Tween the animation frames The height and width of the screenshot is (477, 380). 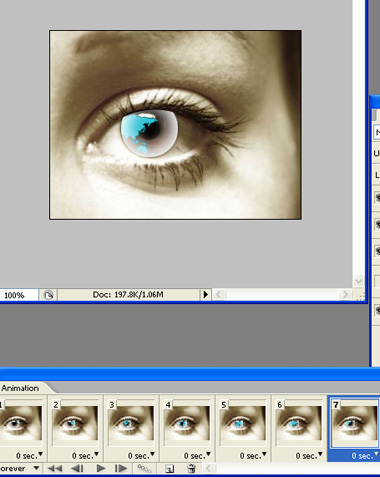coord(145,468)
